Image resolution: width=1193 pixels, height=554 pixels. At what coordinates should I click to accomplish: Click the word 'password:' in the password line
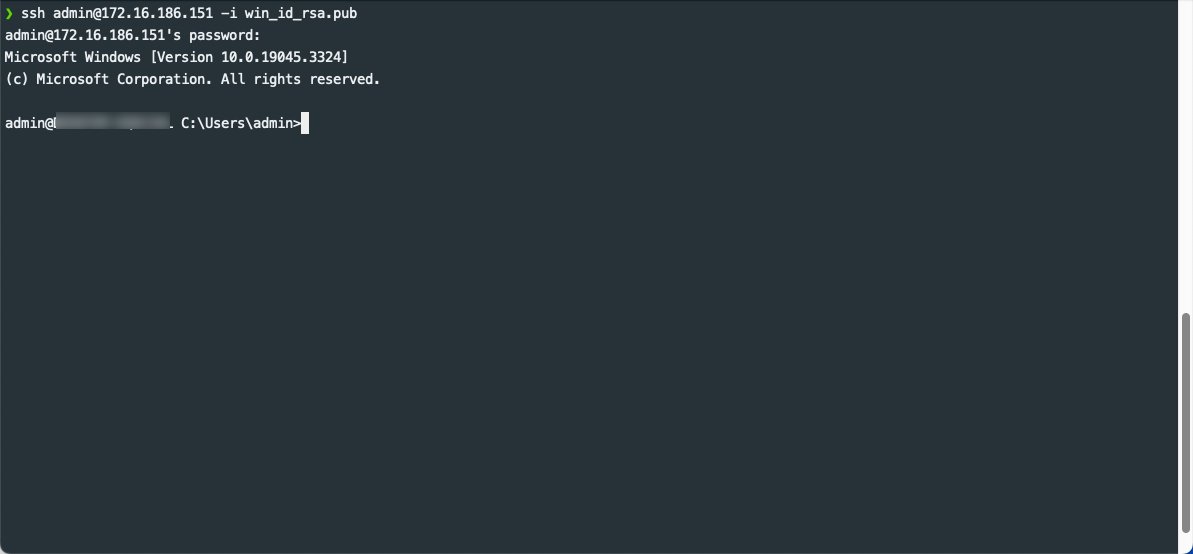point(224,36)
